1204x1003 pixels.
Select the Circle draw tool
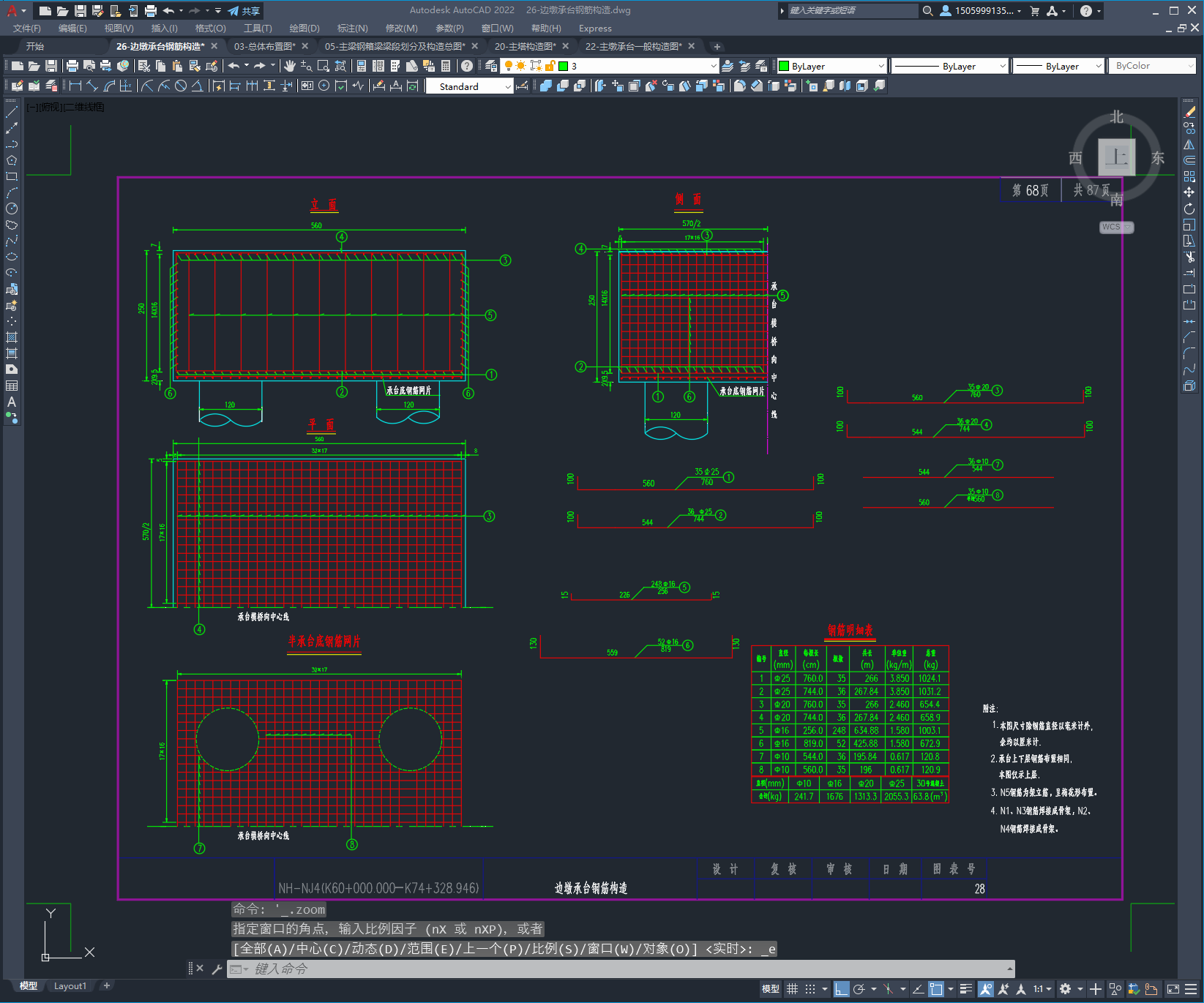tap(12, 209)
